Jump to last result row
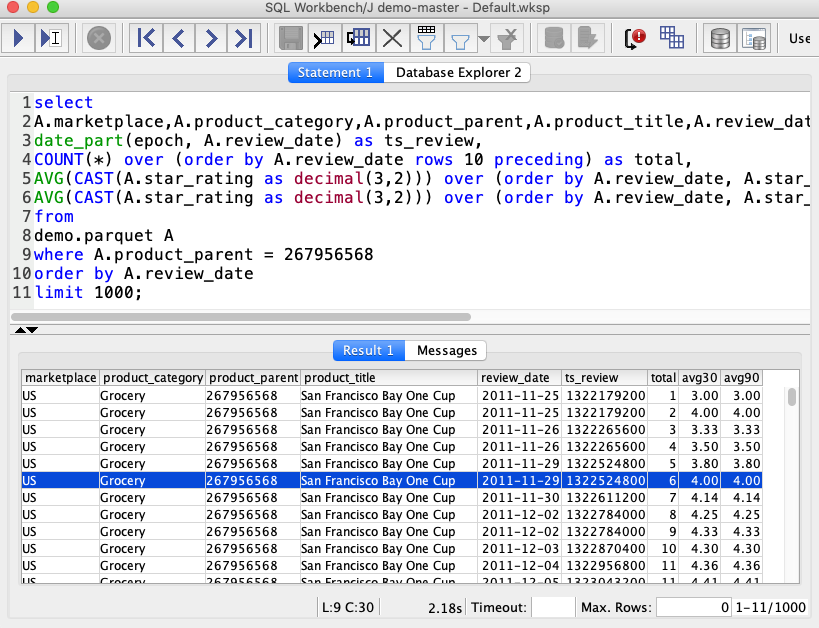 point(243,39)
